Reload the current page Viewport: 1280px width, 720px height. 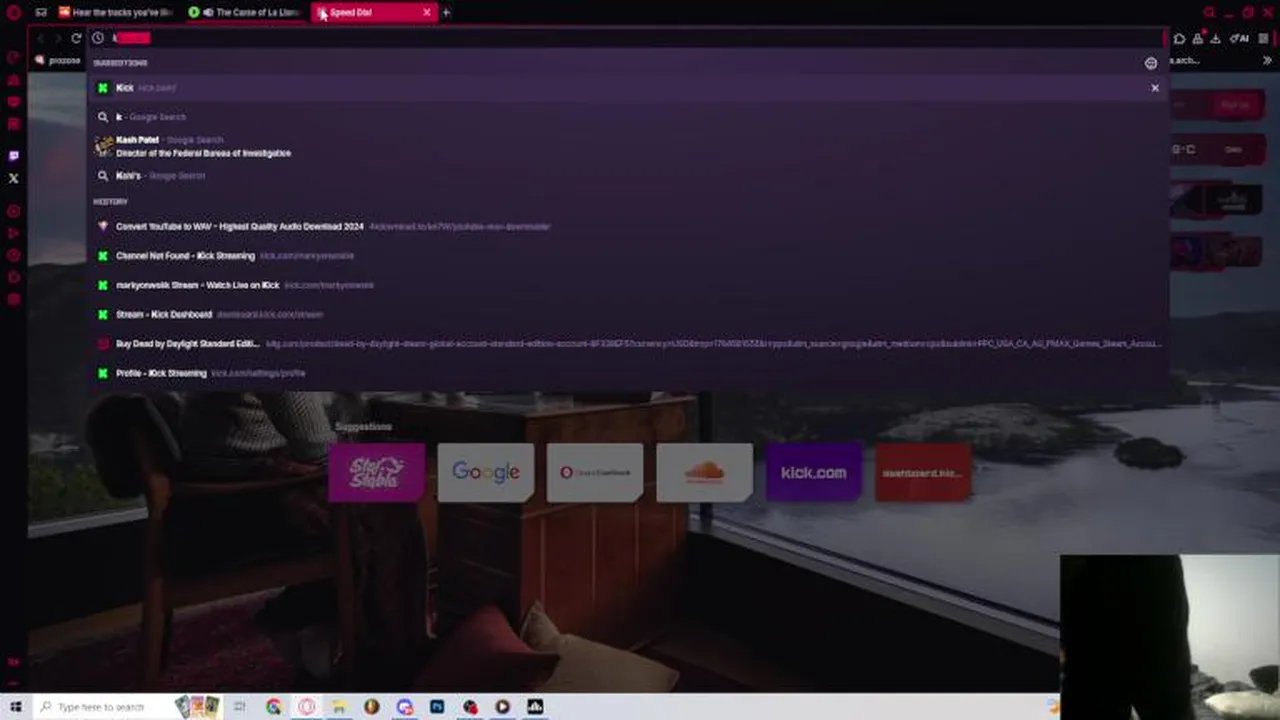coord(76,38)
